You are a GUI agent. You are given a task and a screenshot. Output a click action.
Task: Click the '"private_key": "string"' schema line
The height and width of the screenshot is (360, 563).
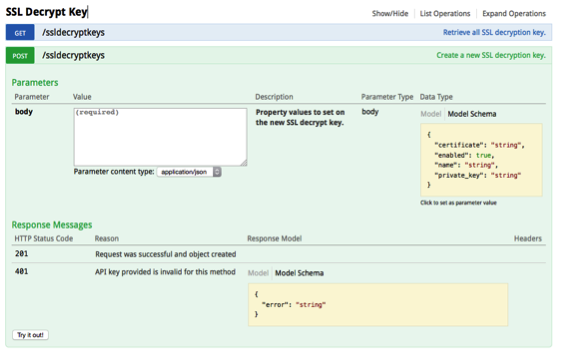point(478,175)
